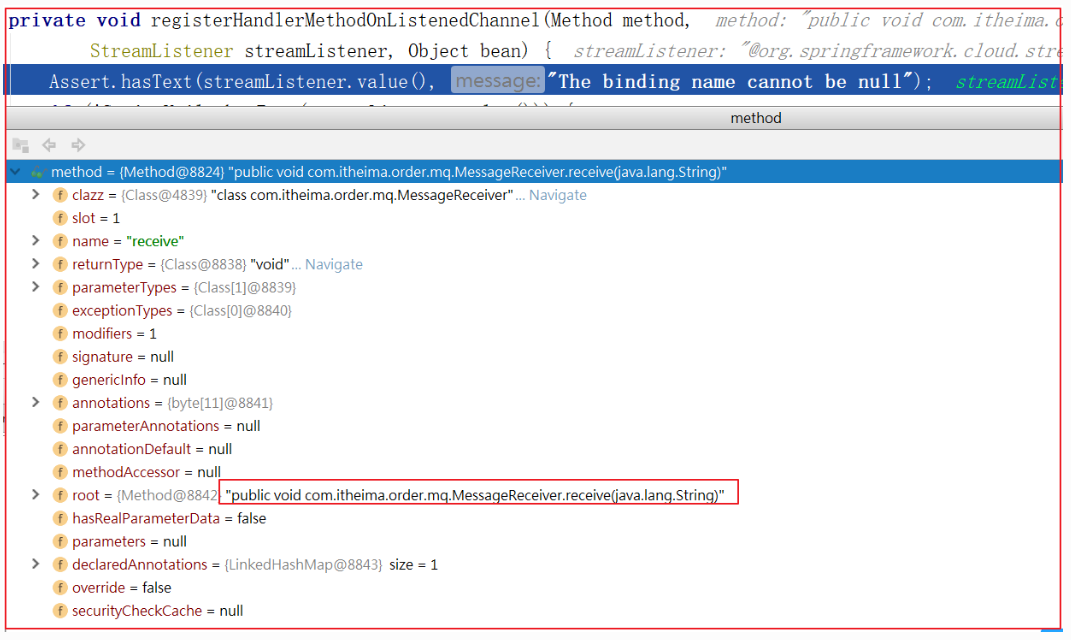Click field icon beside modifiers

pos(60,333)
